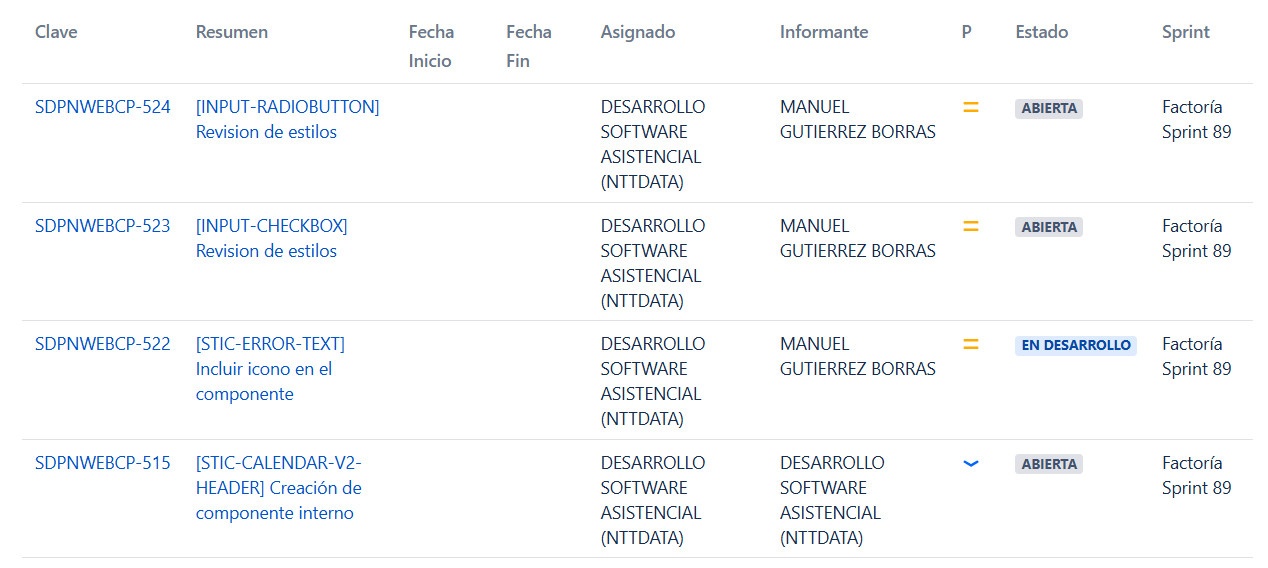Open issue key SDPNWEBCP-523
This screenshot has height=568, width=1268.
103,226
